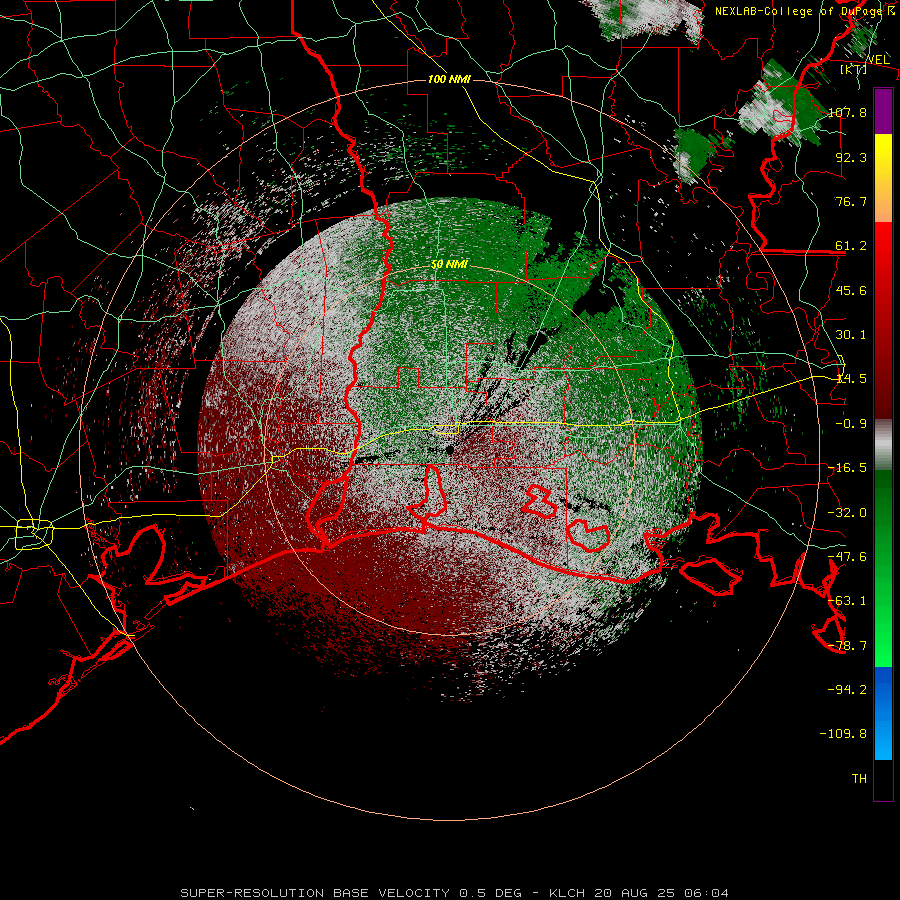Click the KT units label
This screenshot has width=900, height=900.
coord(854,70)
